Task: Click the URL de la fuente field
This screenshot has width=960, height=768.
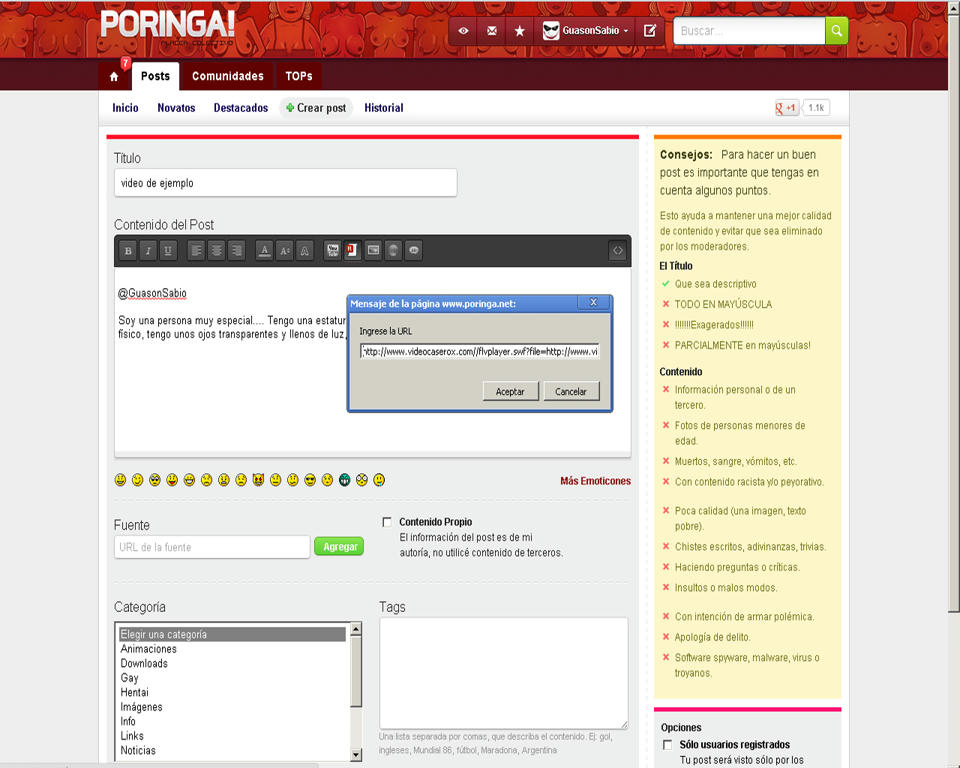Action: point(211,547)
